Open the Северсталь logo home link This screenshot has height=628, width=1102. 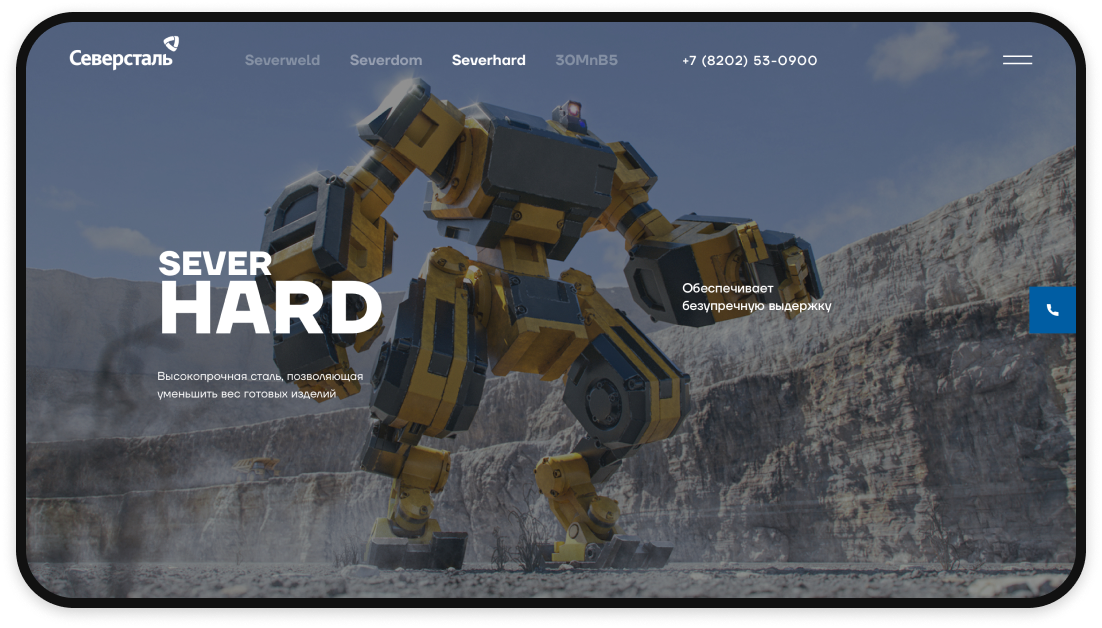pyautogui.click(x=124, y=53)
